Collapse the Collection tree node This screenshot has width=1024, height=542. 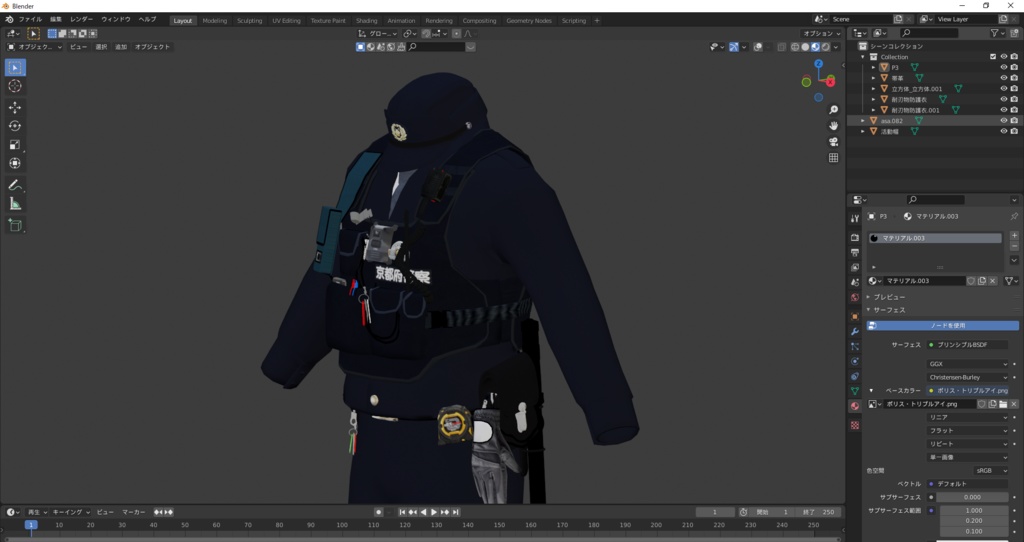863,57
